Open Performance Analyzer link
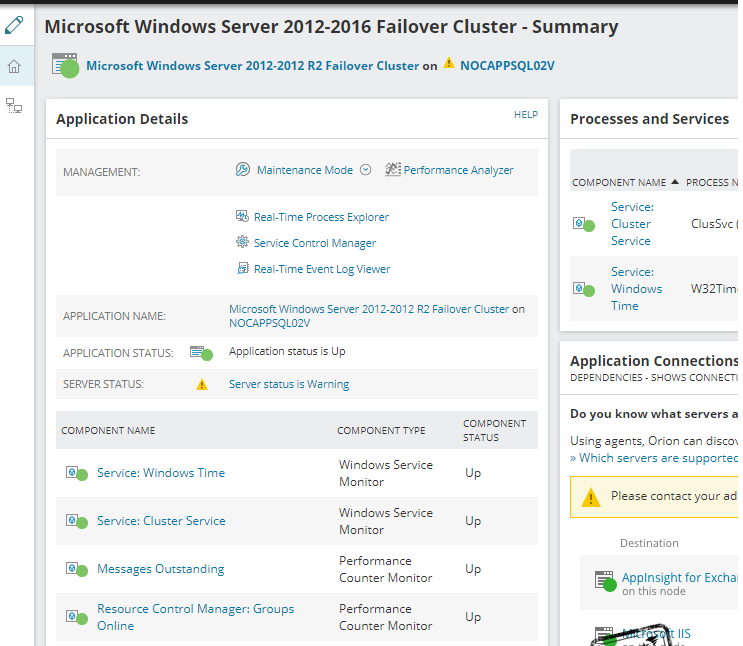The height and width of the screenshot is (646, 743). tap(458, 170)
